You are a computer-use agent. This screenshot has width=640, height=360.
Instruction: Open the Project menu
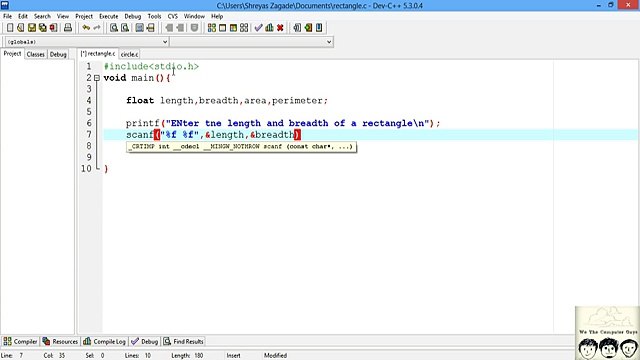84,16
